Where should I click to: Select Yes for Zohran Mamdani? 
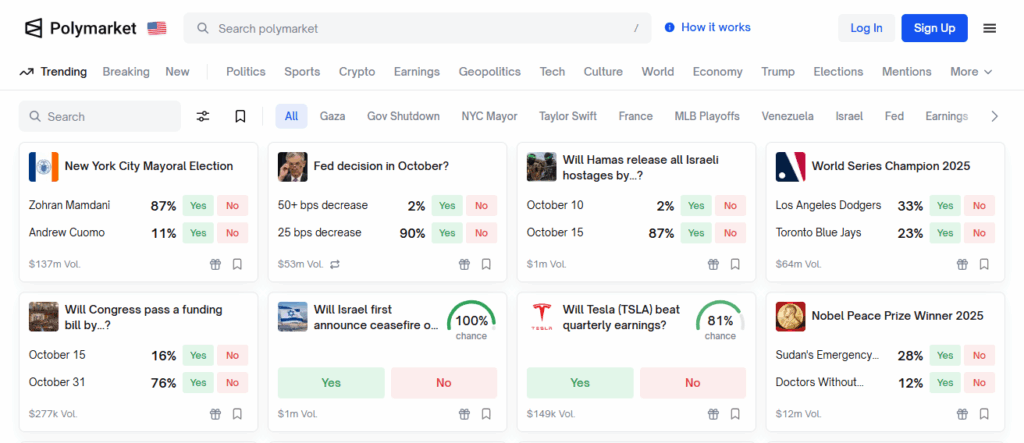tap(198, 206)
